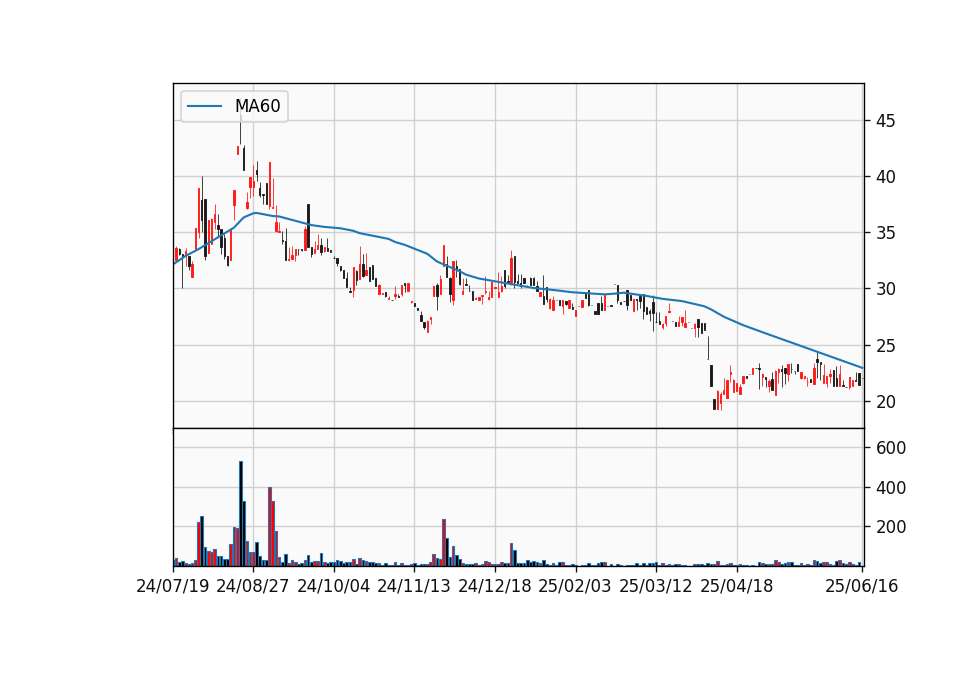The width and height of the screenshot is (960, 690).
Task: Click the red volume bar reaching 400
Action: 270,527
